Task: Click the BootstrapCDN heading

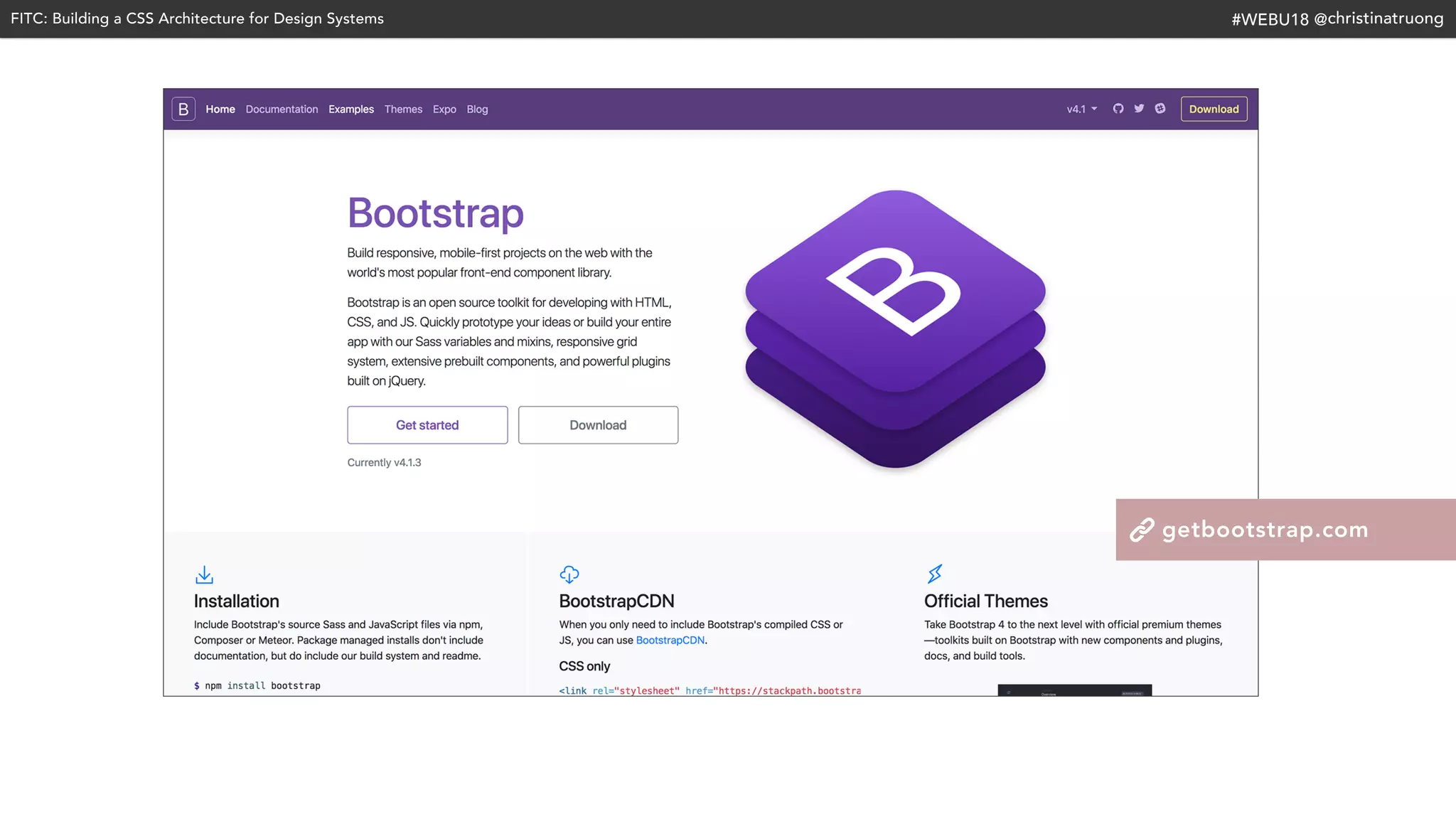Action: point(616,601)
